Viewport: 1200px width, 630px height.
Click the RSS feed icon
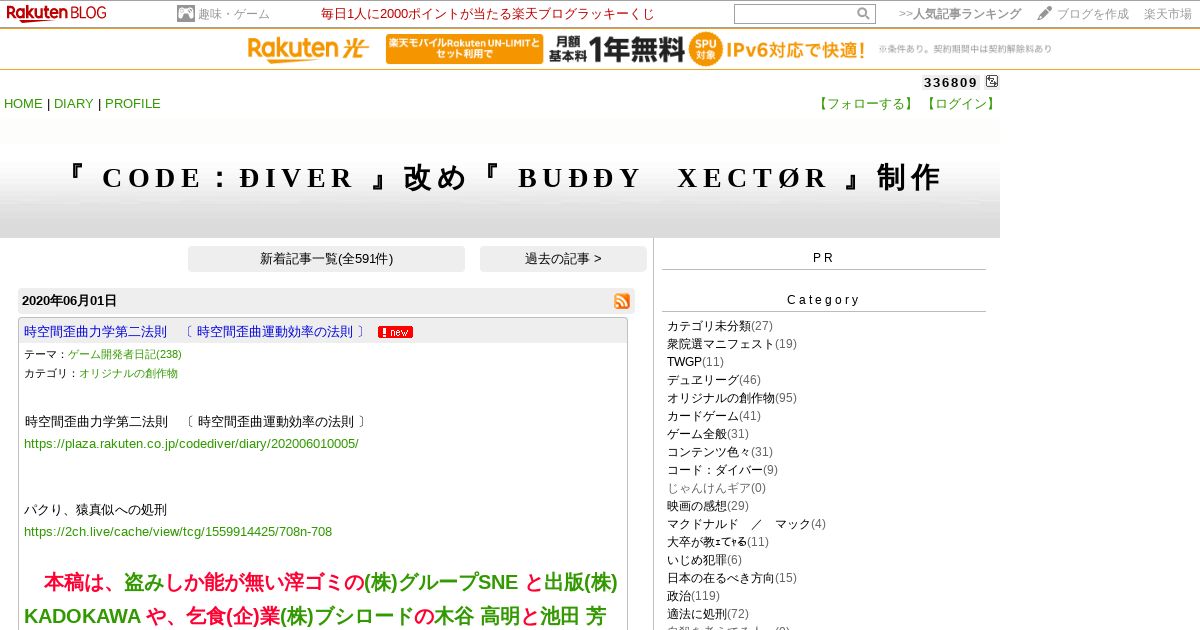coord(622,301)
